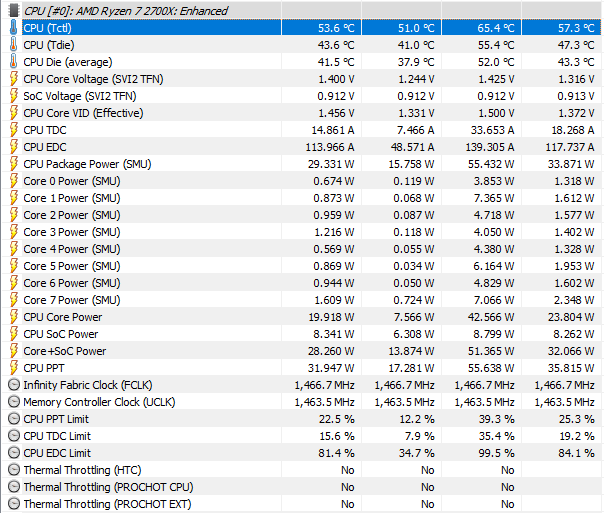Select the Core 3 Power (SMU) label
Image resolution: width=604 pixels, height=513 pixels.
pos(72,232)
